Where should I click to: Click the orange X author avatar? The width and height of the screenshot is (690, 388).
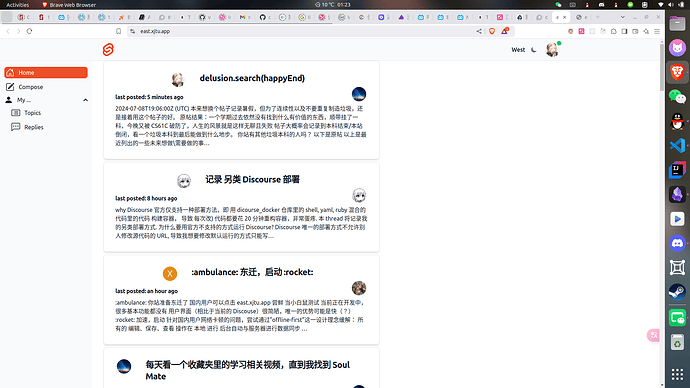tap(170, 274)
